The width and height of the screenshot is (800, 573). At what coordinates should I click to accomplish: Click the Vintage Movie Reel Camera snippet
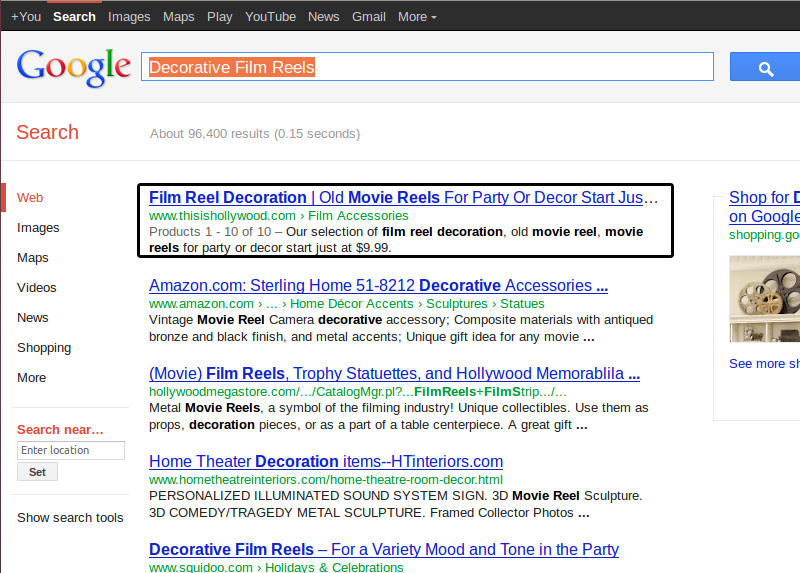(401, 329)
